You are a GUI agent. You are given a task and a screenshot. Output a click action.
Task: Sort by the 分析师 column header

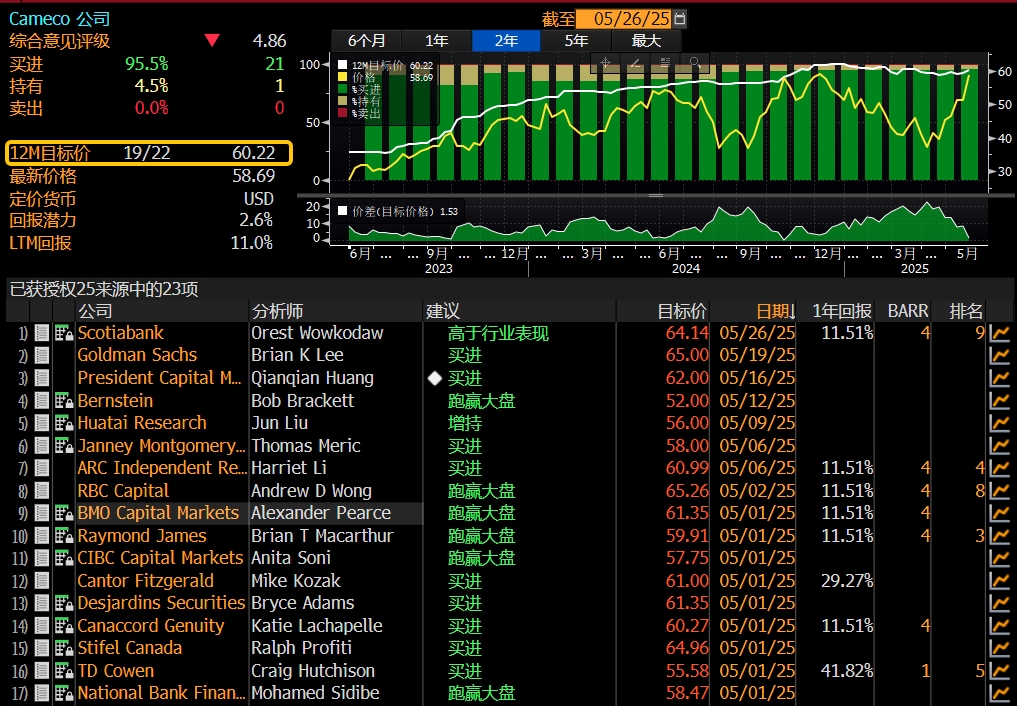[x=277, y=311]
